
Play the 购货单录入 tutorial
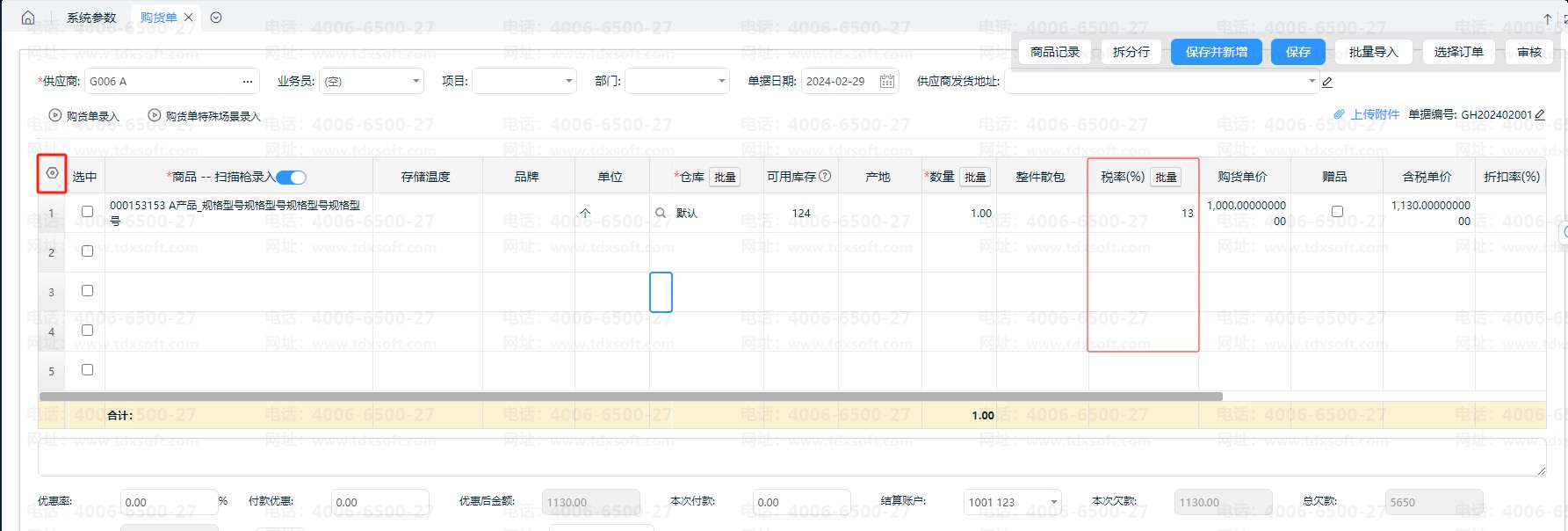click(x=54, y=115)
